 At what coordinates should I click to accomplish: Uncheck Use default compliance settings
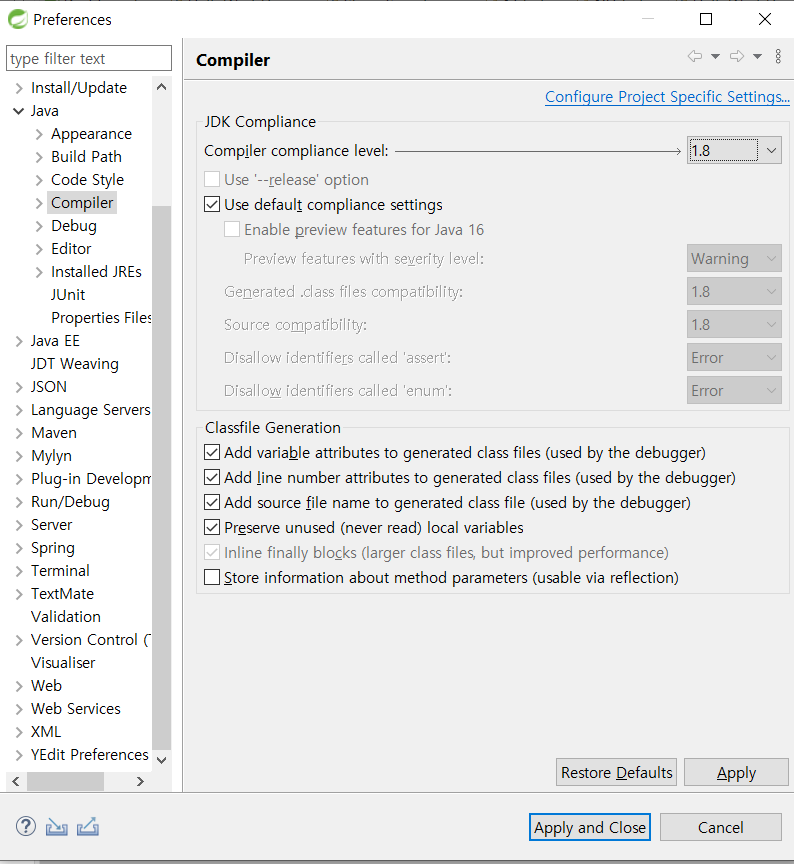point(212,204)
